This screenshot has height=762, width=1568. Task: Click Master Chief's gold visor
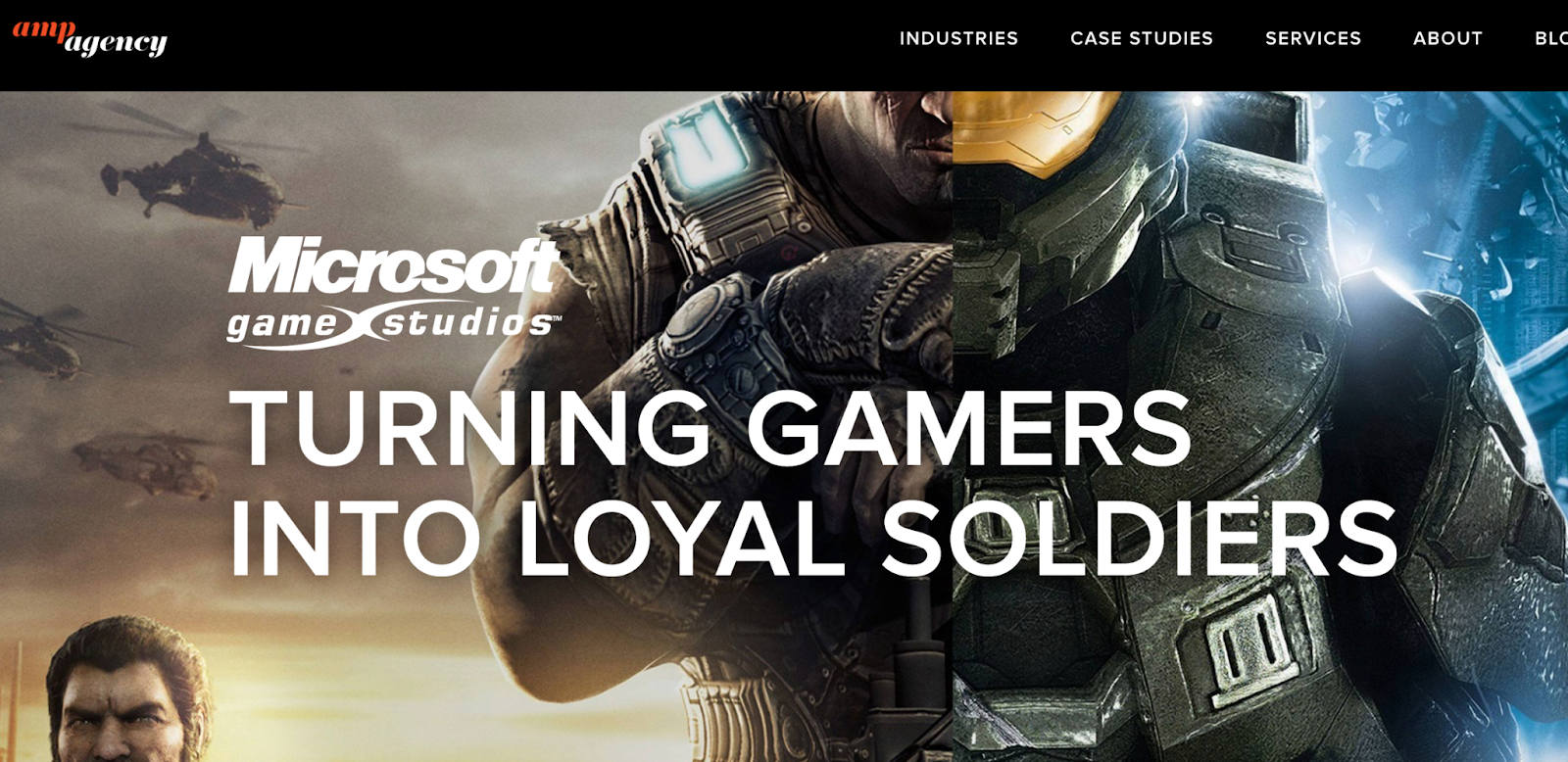click(x=1036, y=127)
